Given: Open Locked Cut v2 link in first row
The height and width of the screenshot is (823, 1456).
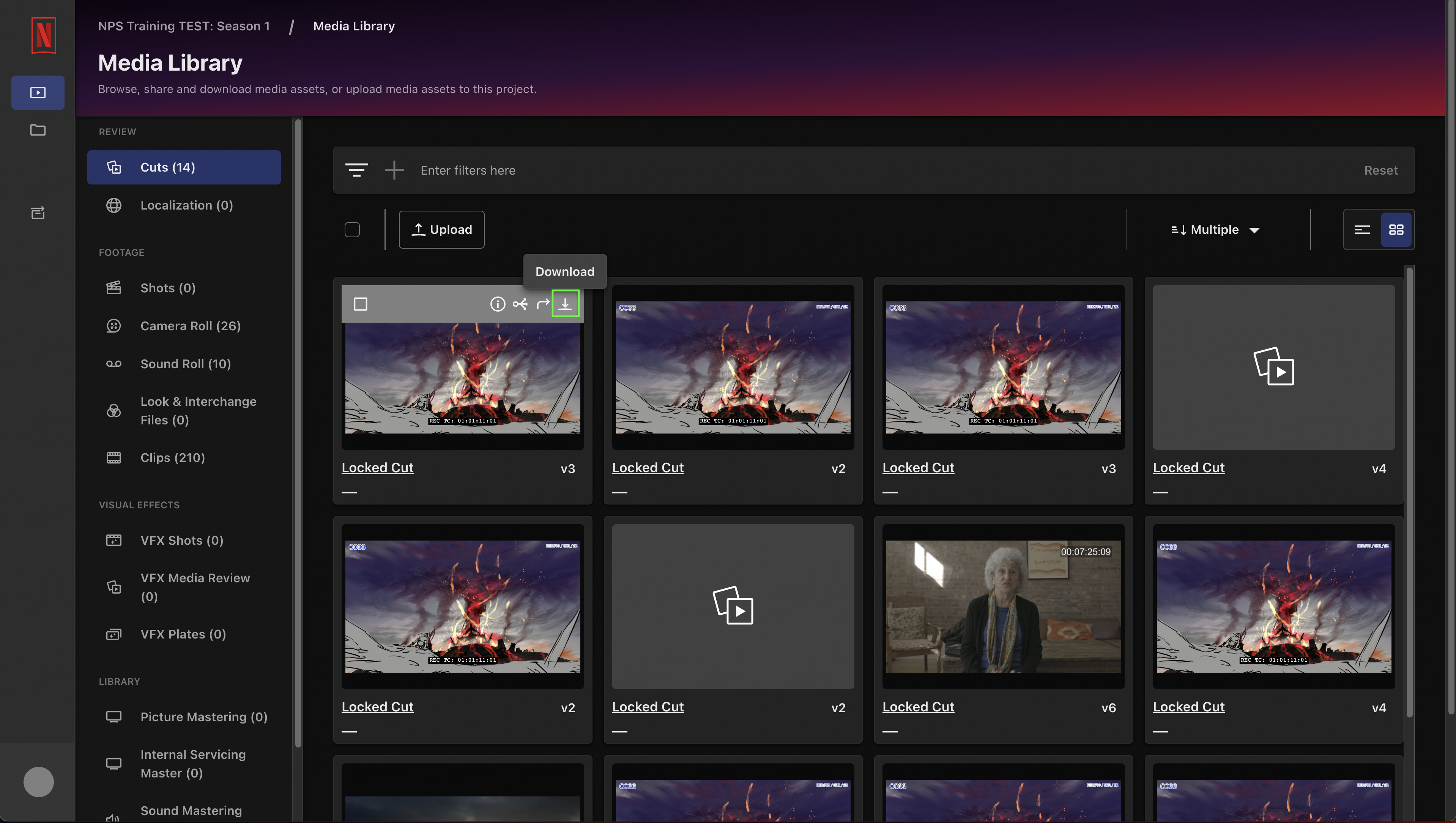Looking at the screenshot, I should click(648, 467).
